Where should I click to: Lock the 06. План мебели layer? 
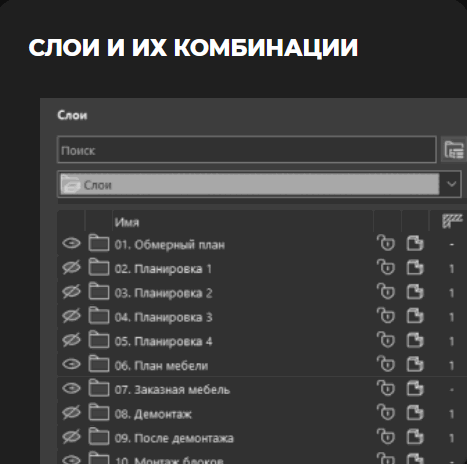[x=386, y=364]
